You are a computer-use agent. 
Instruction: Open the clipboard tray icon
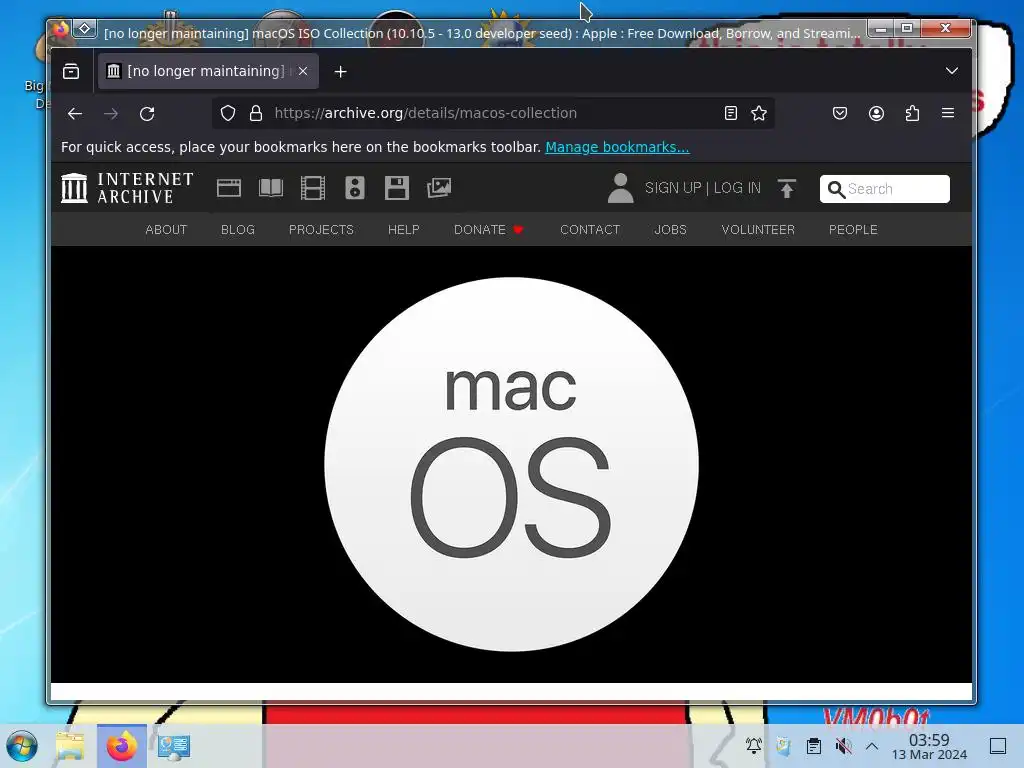pyautogui.click(x=814, y=745)
